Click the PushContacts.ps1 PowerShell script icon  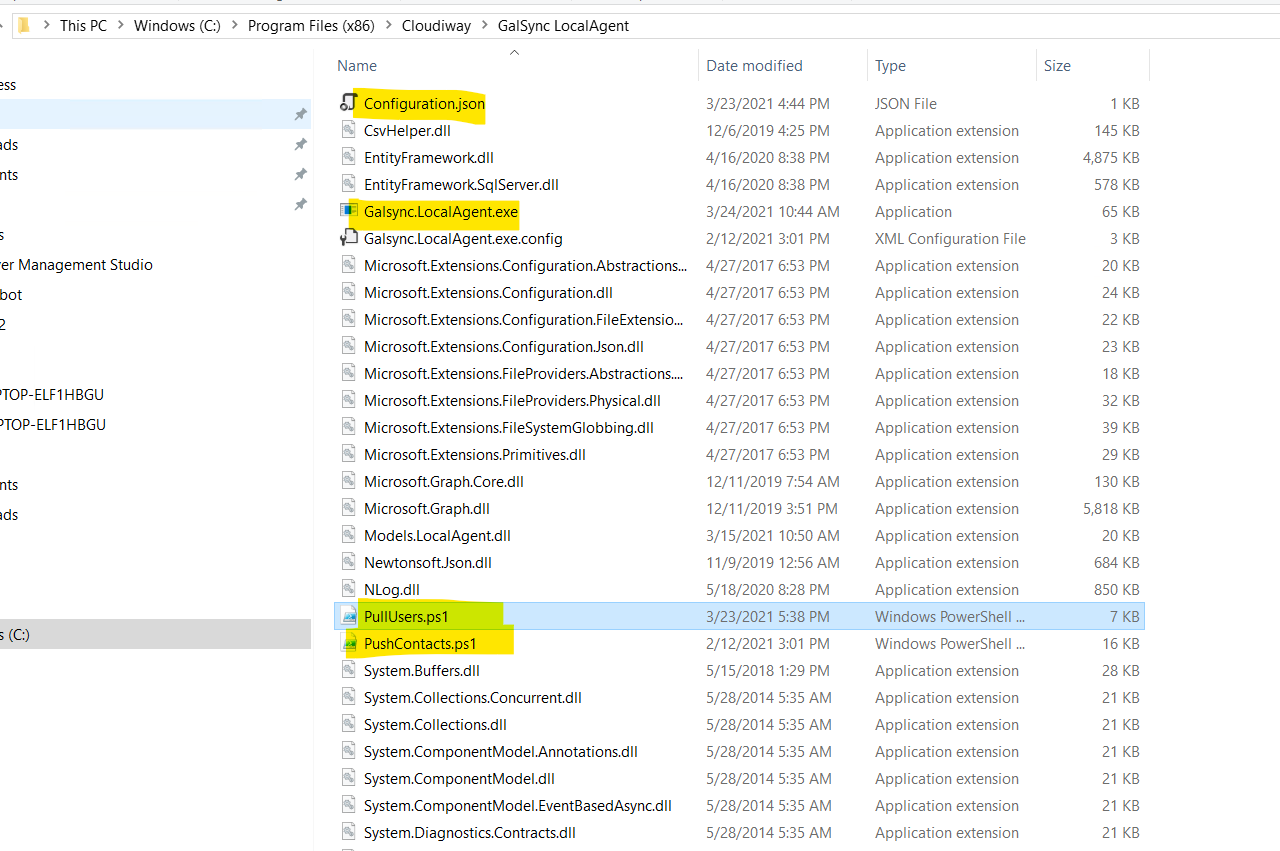348,643
